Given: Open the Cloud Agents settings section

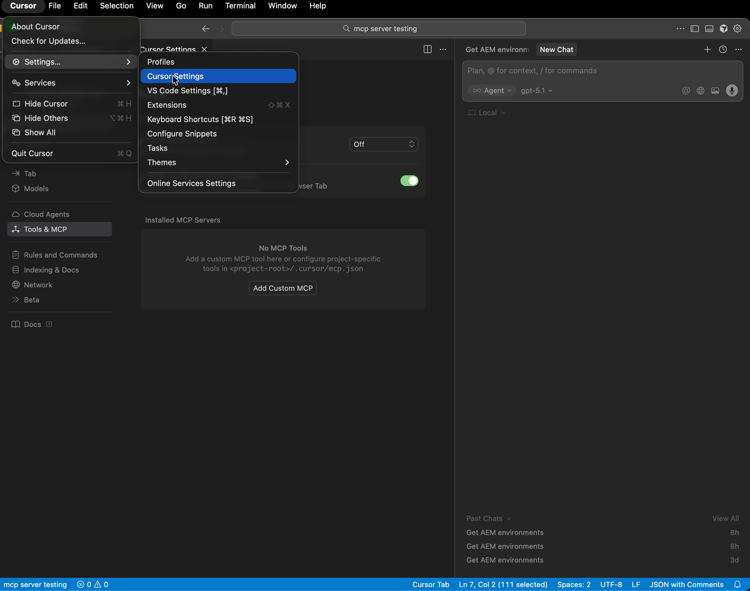Looking at the screenshot, I should point(59,214).
